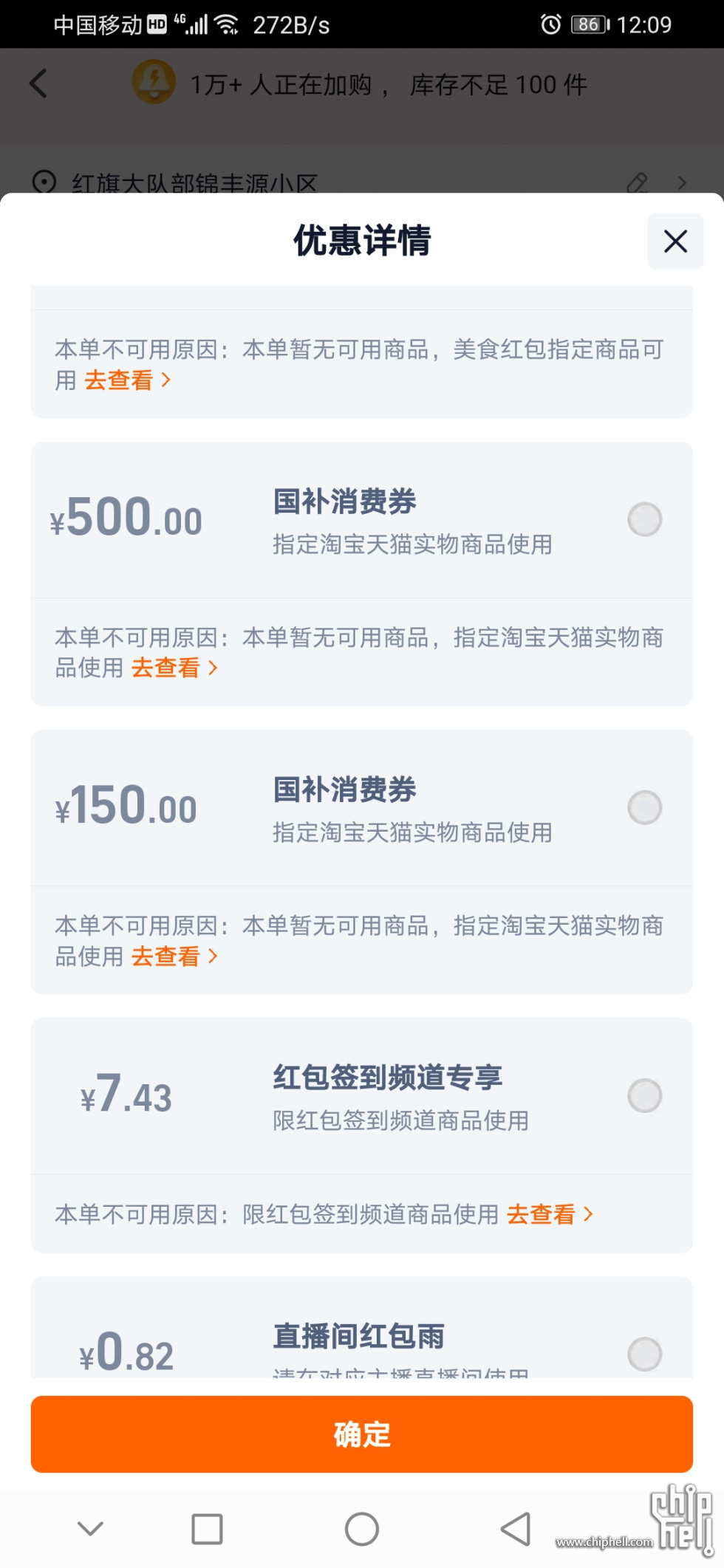Screen dimensions: 724x1568
Task: Select the ¥0.82 直播间红包雨 radio button
Action: [644, 1354]
